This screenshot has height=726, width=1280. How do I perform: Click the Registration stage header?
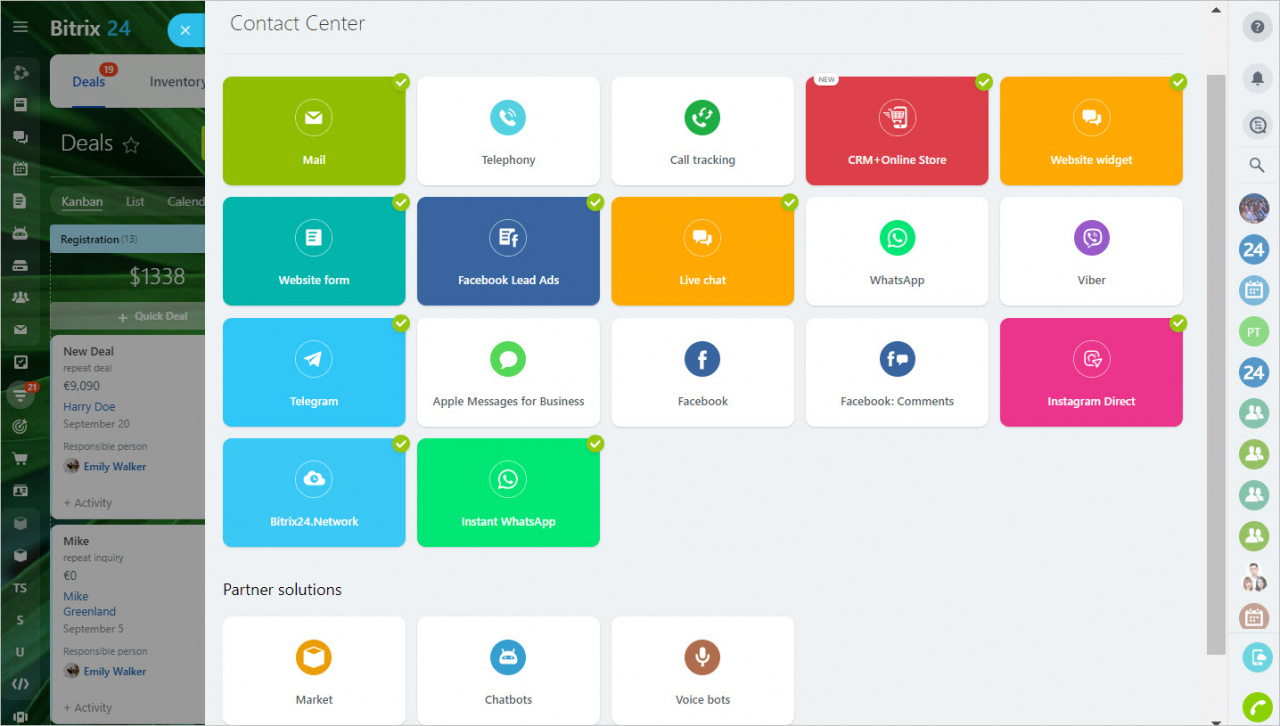click(127, 239)
